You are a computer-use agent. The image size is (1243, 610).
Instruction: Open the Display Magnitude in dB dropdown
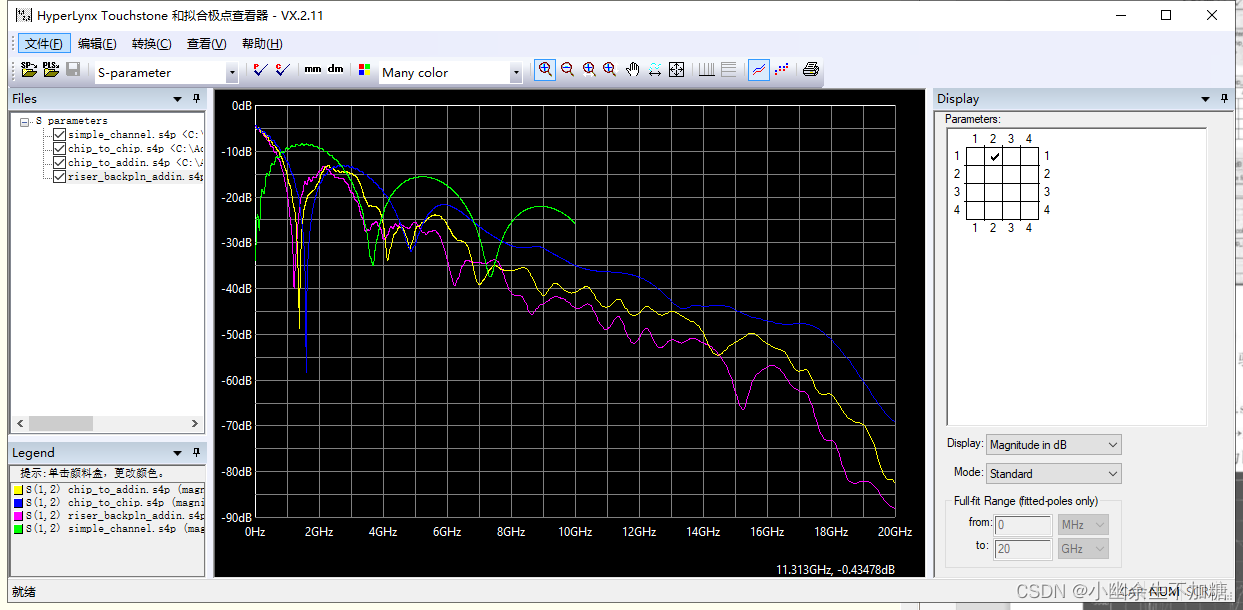coord(1053,444)
